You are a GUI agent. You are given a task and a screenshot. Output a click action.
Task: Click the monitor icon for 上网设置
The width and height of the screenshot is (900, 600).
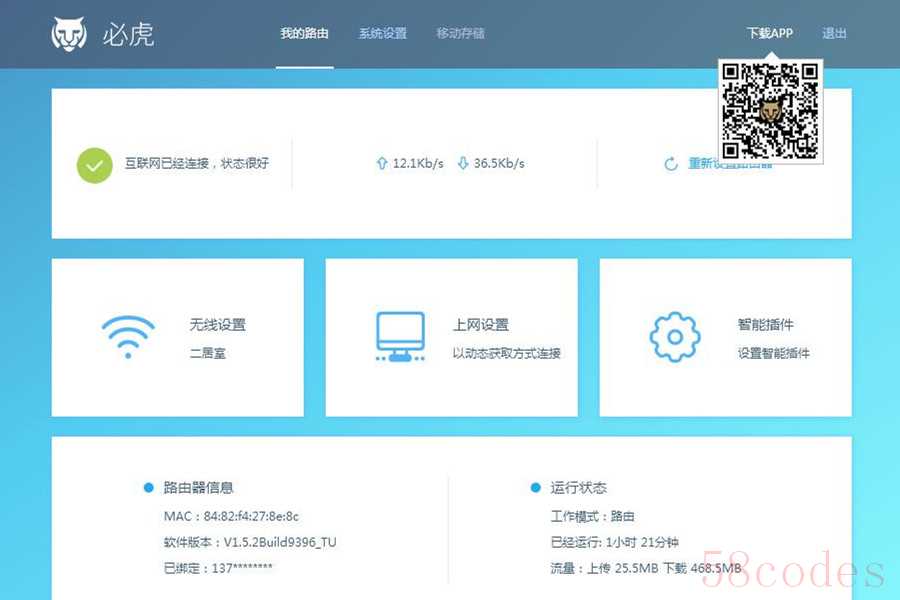click(401, 337)
